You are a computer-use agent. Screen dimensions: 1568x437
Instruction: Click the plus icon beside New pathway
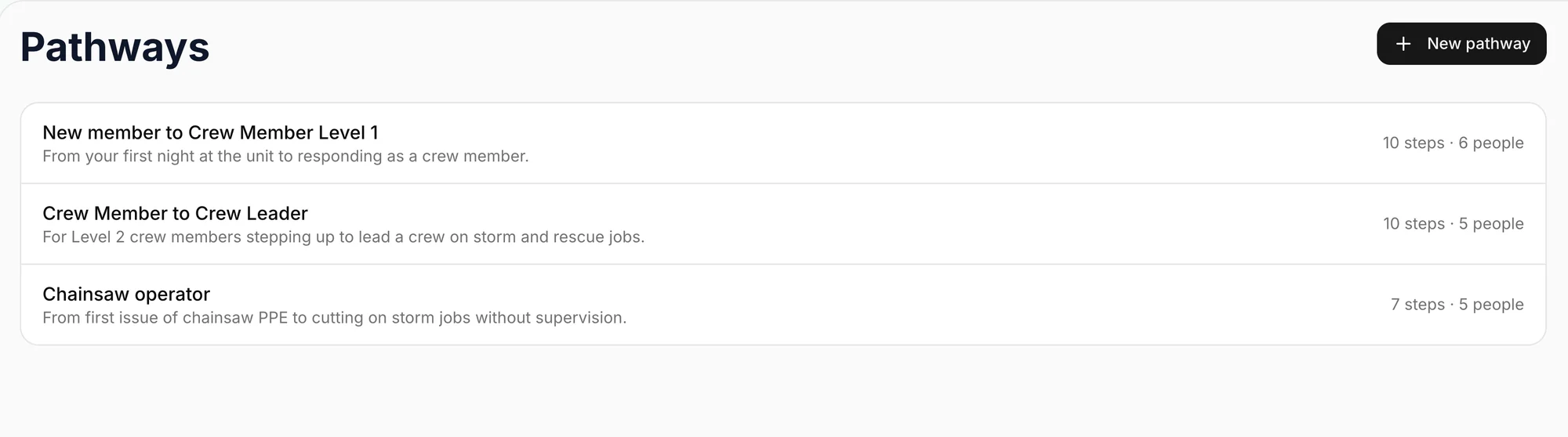pos(1403,44)
